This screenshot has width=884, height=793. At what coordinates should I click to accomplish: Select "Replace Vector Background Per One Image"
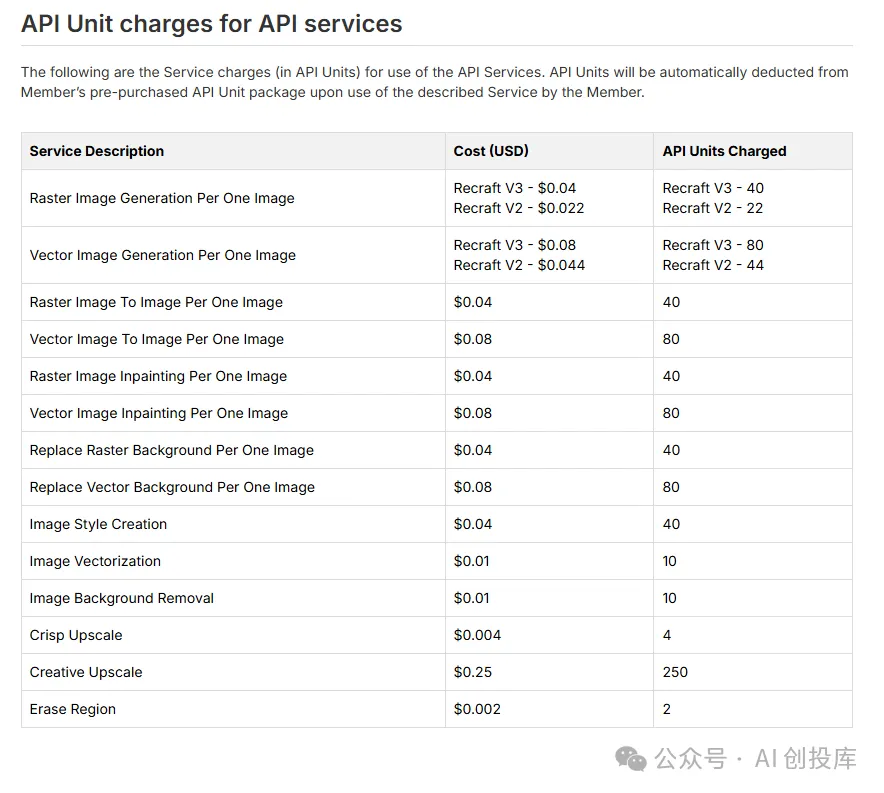[172, 488]
